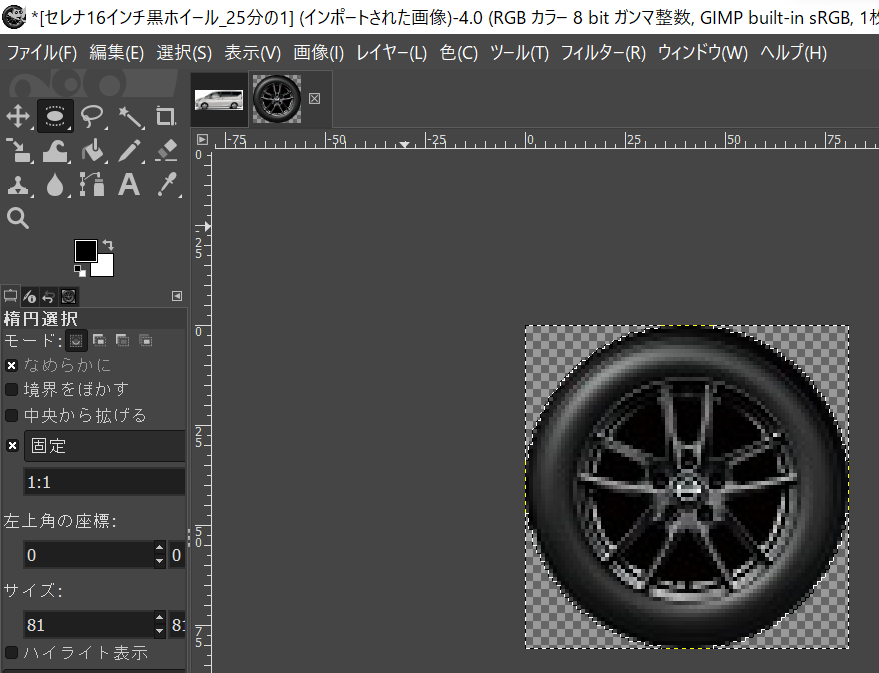Open the レイヤー(L) menu
879x673 pixels.
point(391,53)
